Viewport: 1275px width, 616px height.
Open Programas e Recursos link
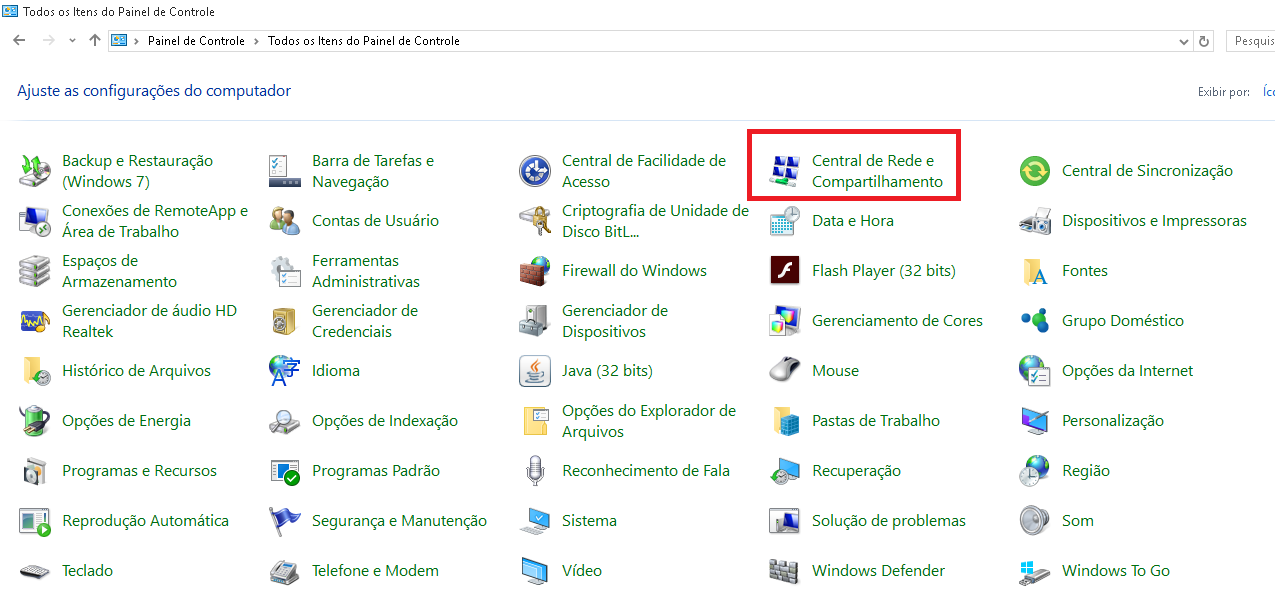(139, 471)
